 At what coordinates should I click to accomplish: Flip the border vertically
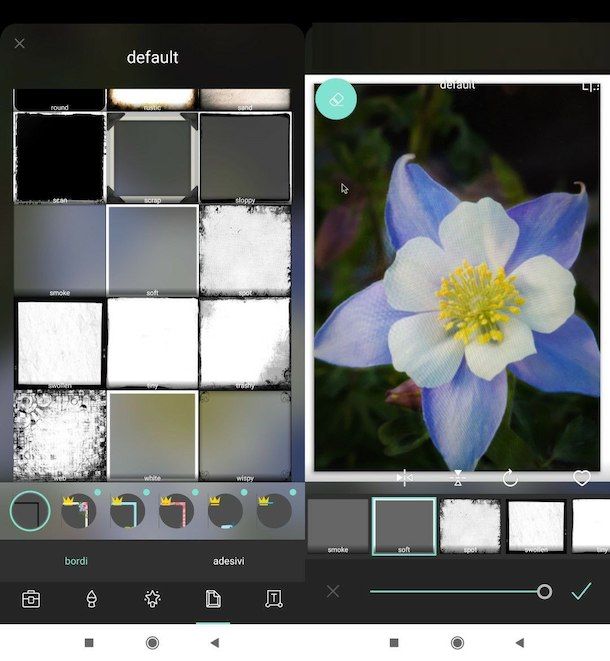pos(457,478)
